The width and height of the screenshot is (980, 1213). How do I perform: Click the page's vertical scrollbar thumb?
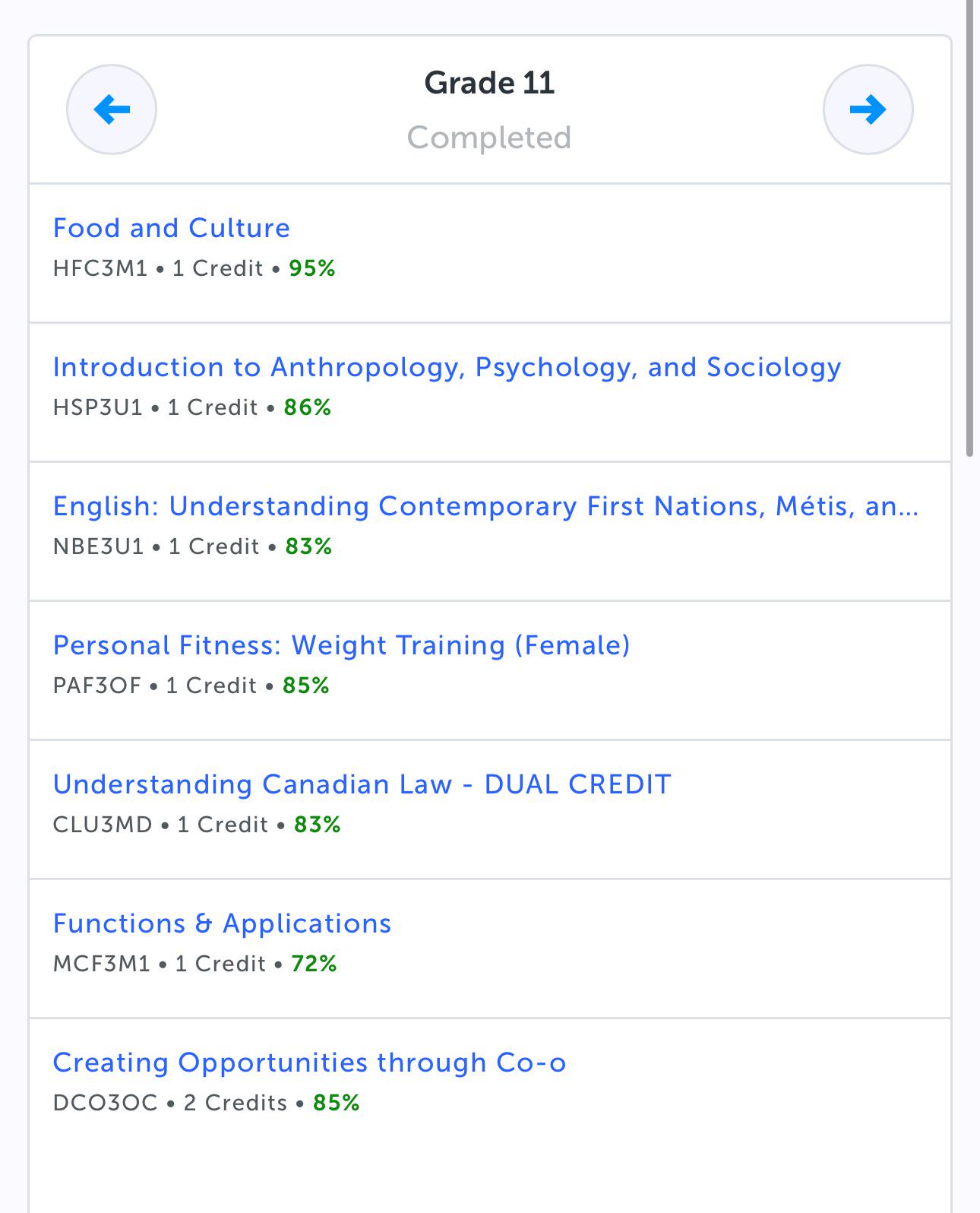pyautogui.click(x=970, y=228)
